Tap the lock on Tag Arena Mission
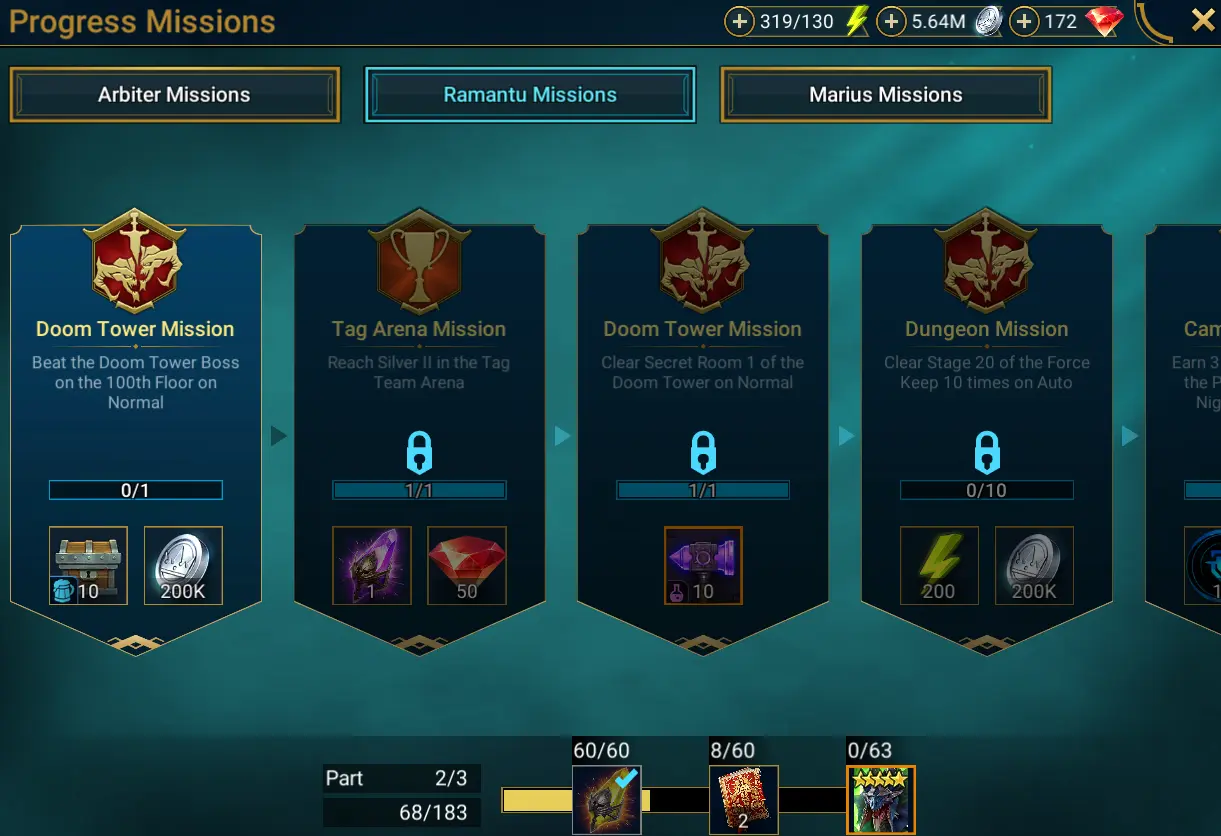The image size is (1221, 836). coord(419,453)
